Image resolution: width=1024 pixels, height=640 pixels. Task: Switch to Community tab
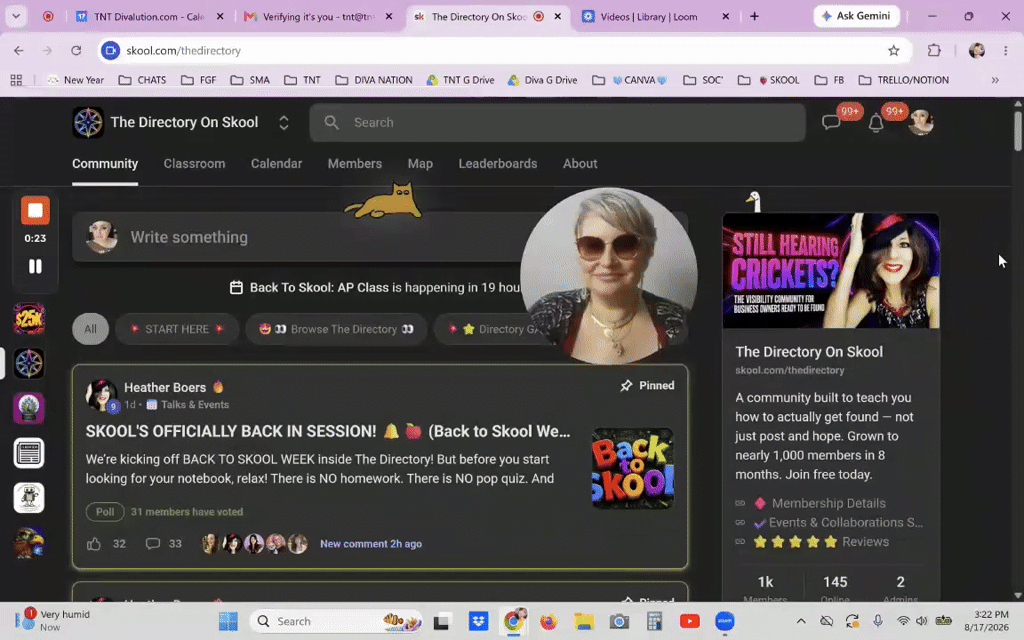click(105, 164)
